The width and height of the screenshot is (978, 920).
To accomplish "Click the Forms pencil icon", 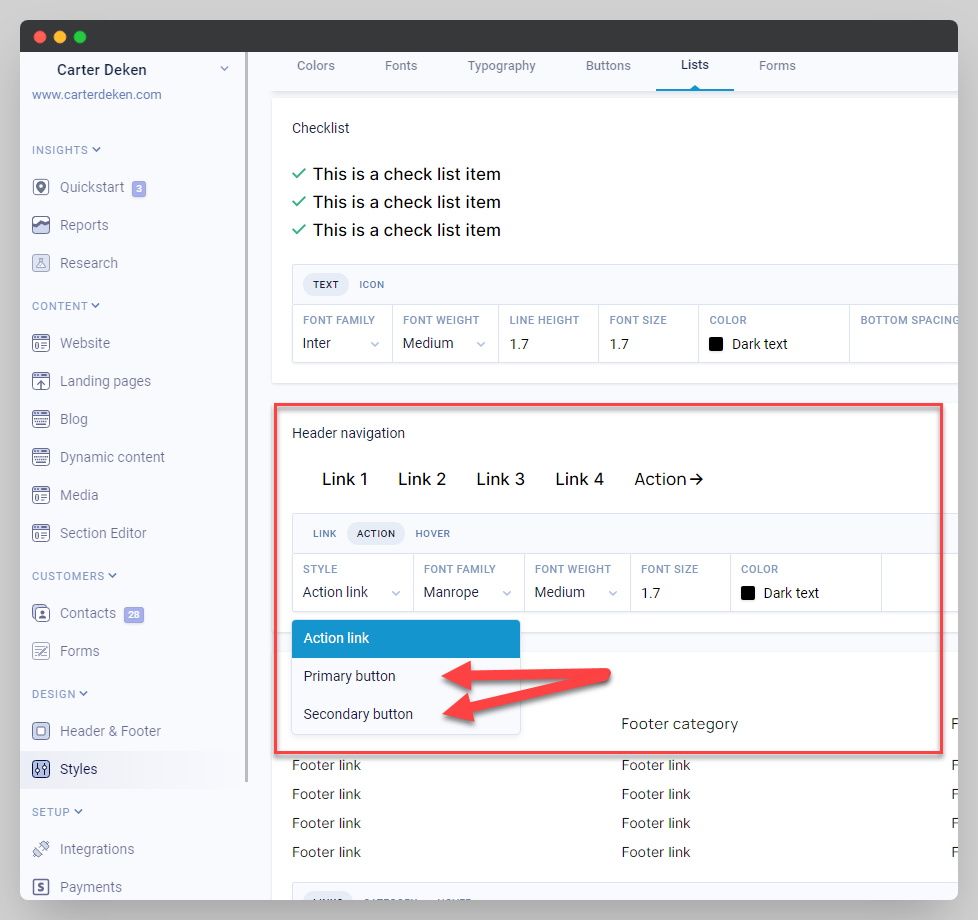I will click(41, 651).
